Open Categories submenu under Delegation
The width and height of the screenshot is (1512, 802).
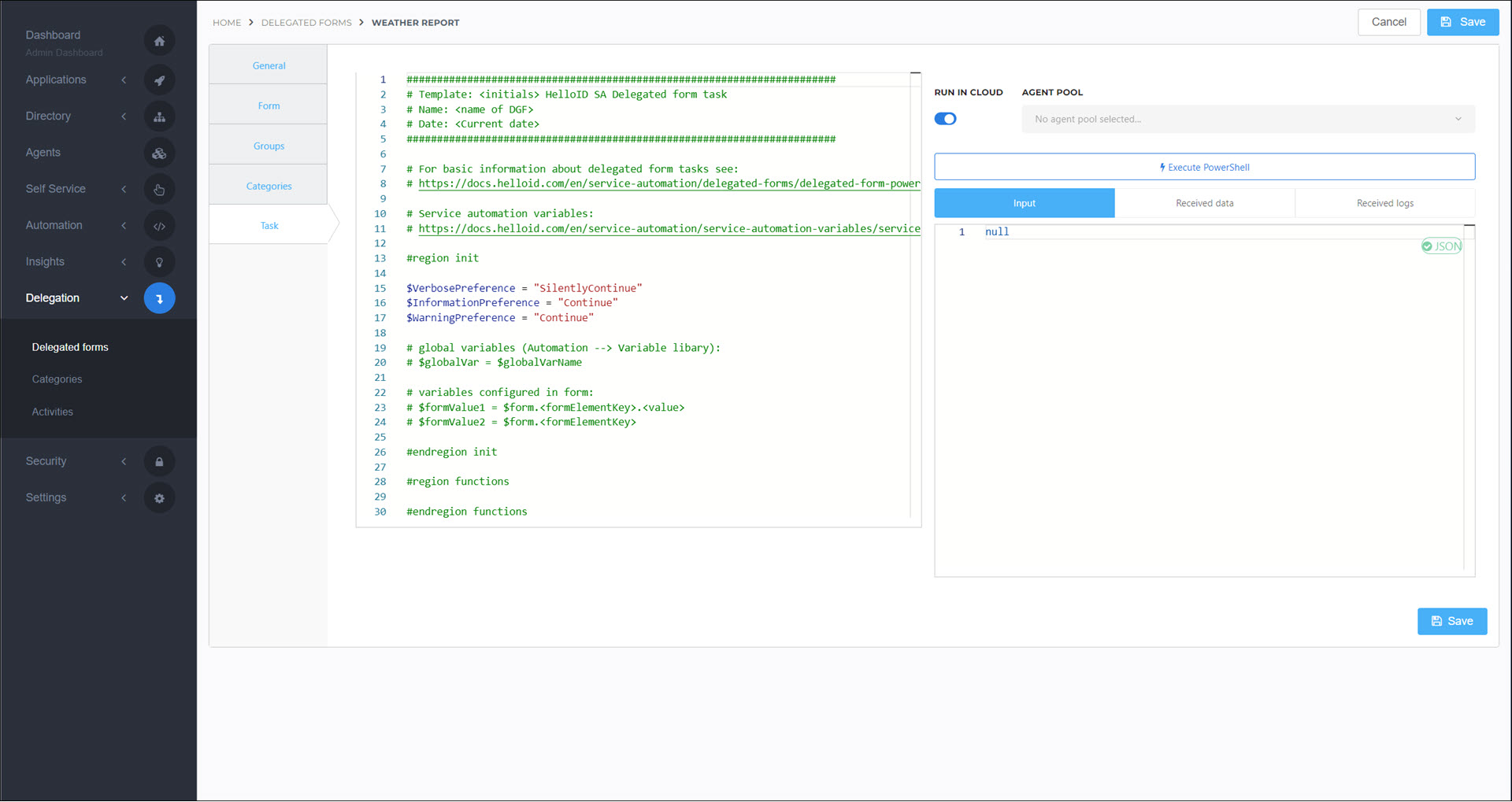tap(57, 379)
